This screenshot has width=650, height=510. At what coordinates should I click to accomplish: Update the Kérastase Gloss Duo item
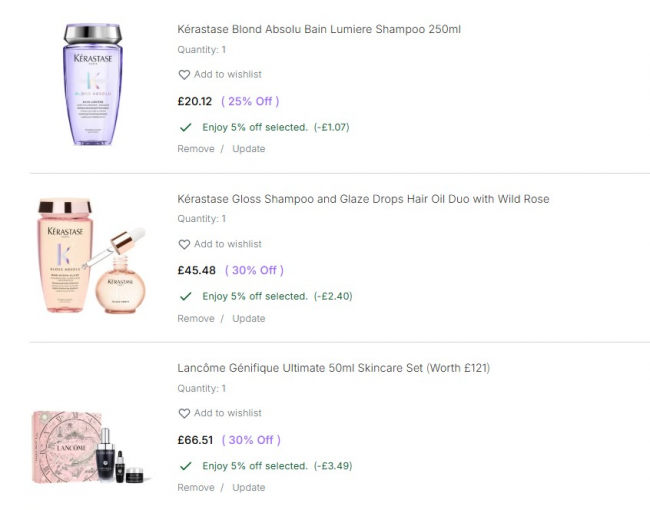[x=249, y=319]
